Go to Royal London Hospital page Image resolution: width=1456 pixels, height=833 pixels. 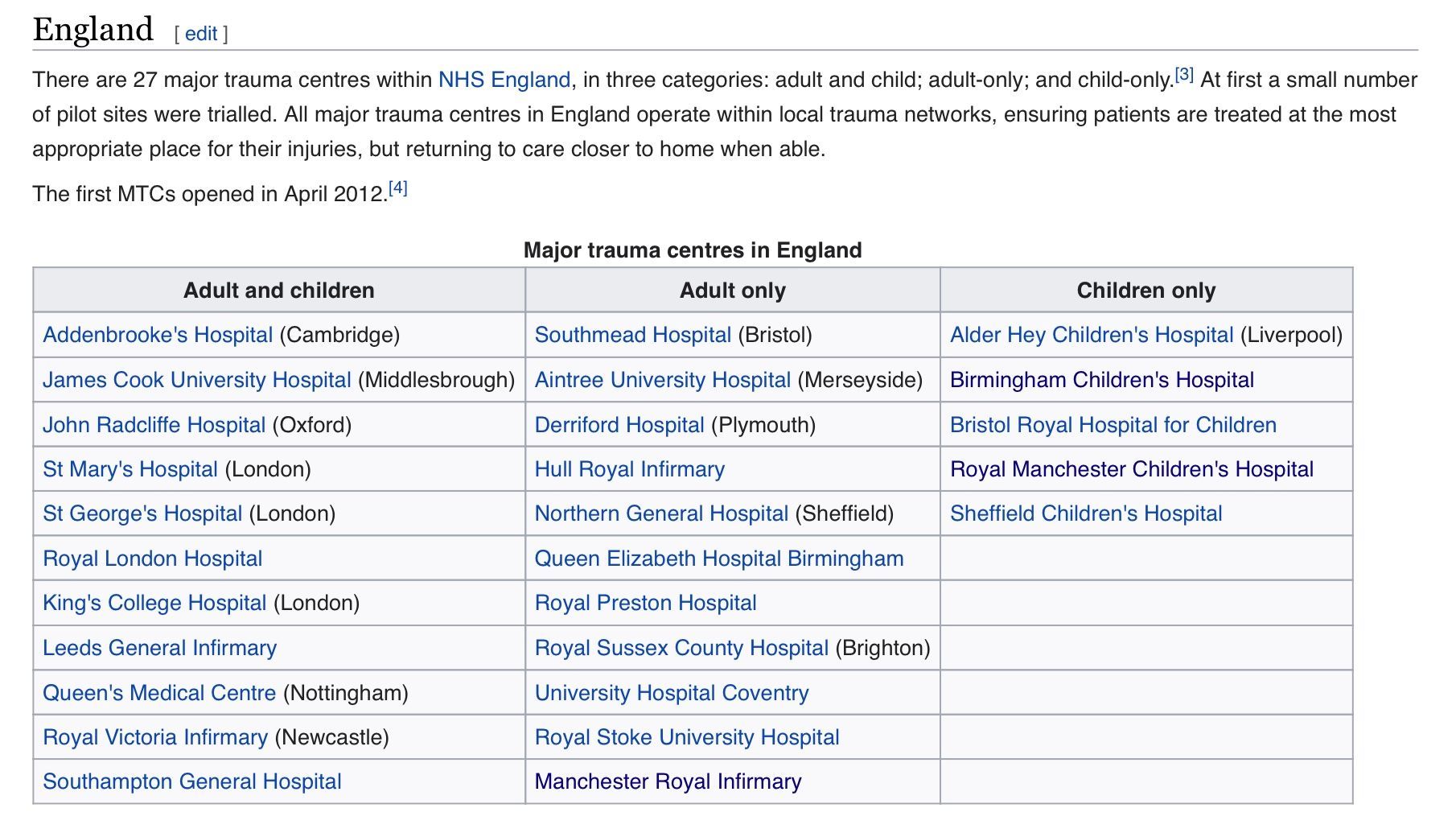(152, 559)
